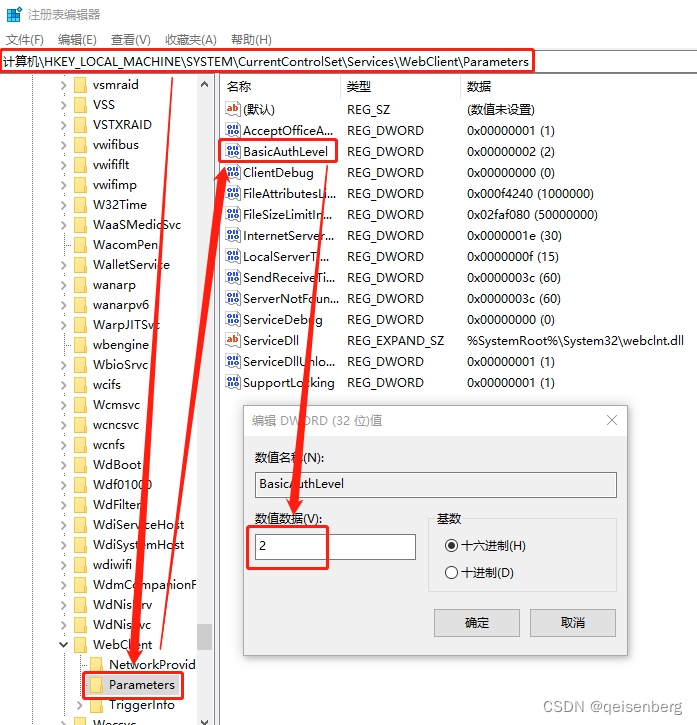This screenshot has width=697, height=725.
Task: Select the wanarpv6 tree item
Action: pyautogui.click(x=121, y=305)
